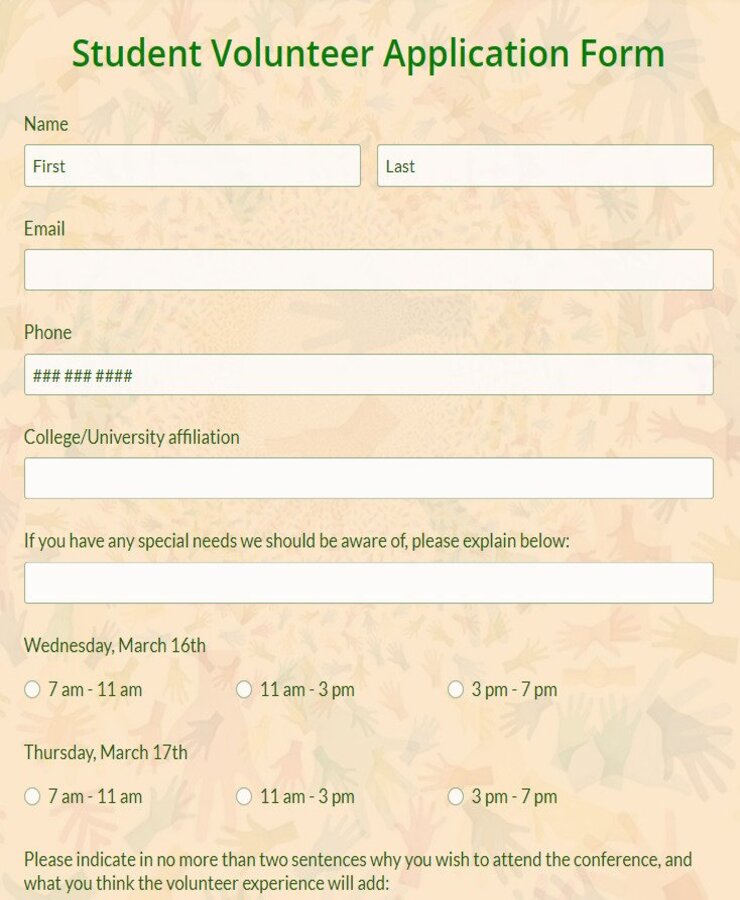Pick Thursday 3 pm - 7 pm option
Image resolution: width=740 pixels, height=900 pixels.
(455, 797)
